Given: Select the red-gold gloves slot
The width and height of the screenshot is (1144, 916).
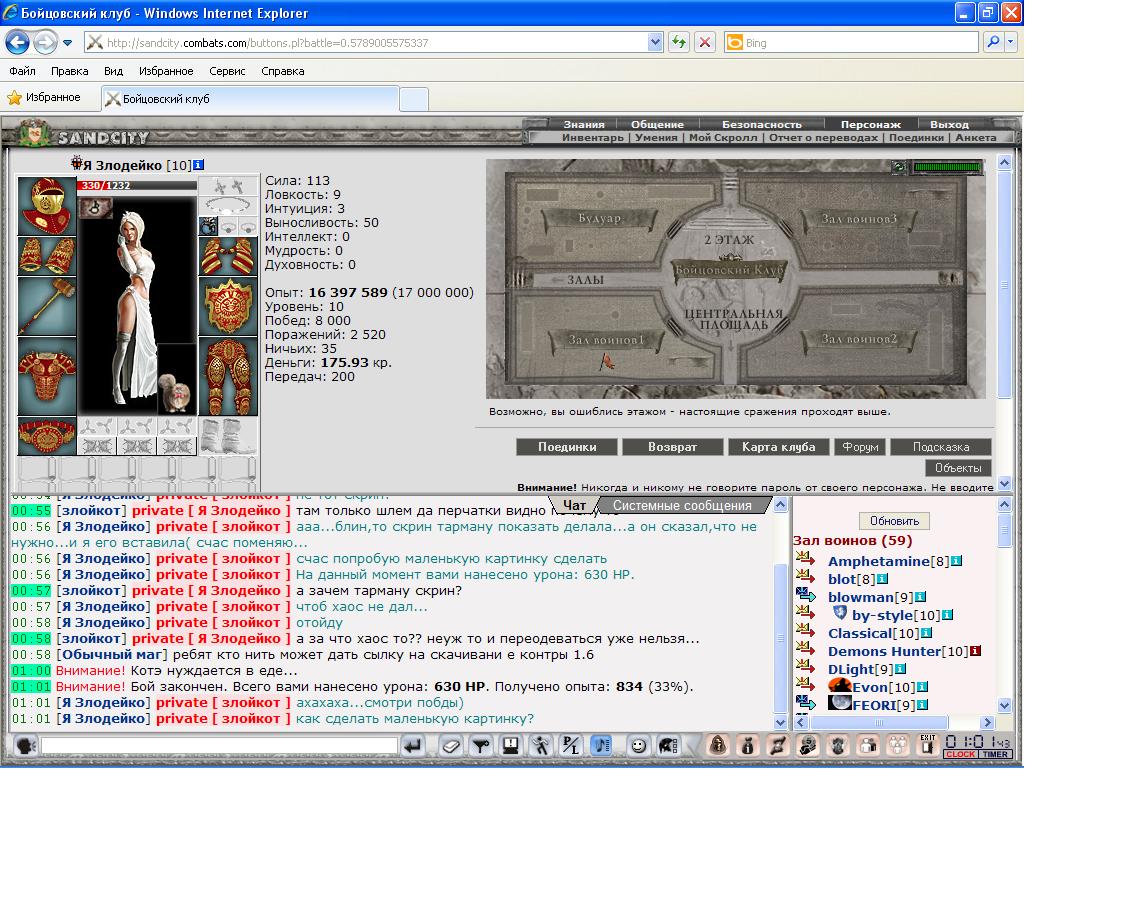Looking at the screenshot, I should point(228,255).
